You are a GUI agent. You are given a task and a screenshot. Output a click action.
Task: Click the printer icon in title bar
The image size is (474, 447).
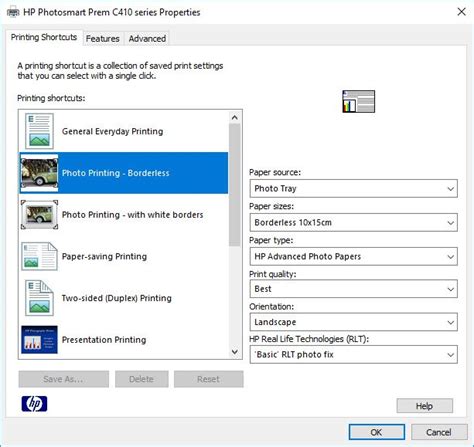(13, 13)
